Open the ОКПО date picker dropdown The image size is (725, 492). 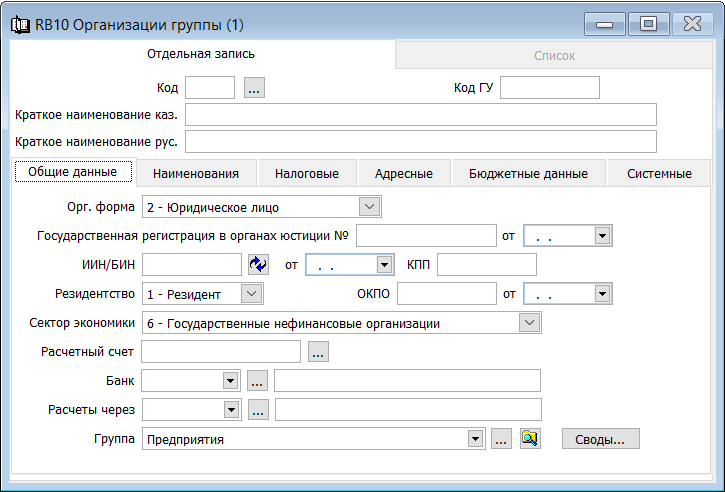(602, 294)
